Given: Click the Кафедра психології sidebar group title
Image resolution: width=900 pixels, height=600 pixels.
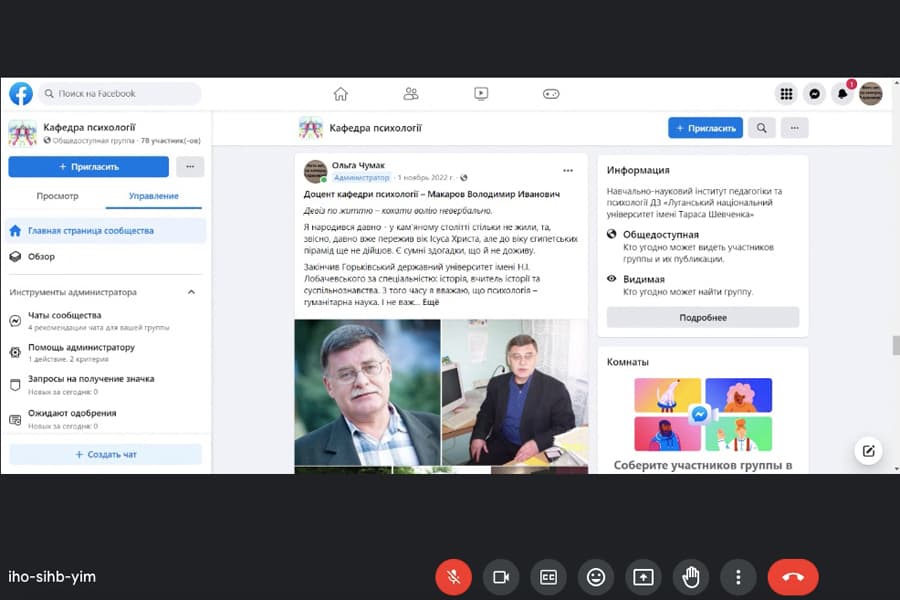Looking at the screenshot, I should [89, 127].
